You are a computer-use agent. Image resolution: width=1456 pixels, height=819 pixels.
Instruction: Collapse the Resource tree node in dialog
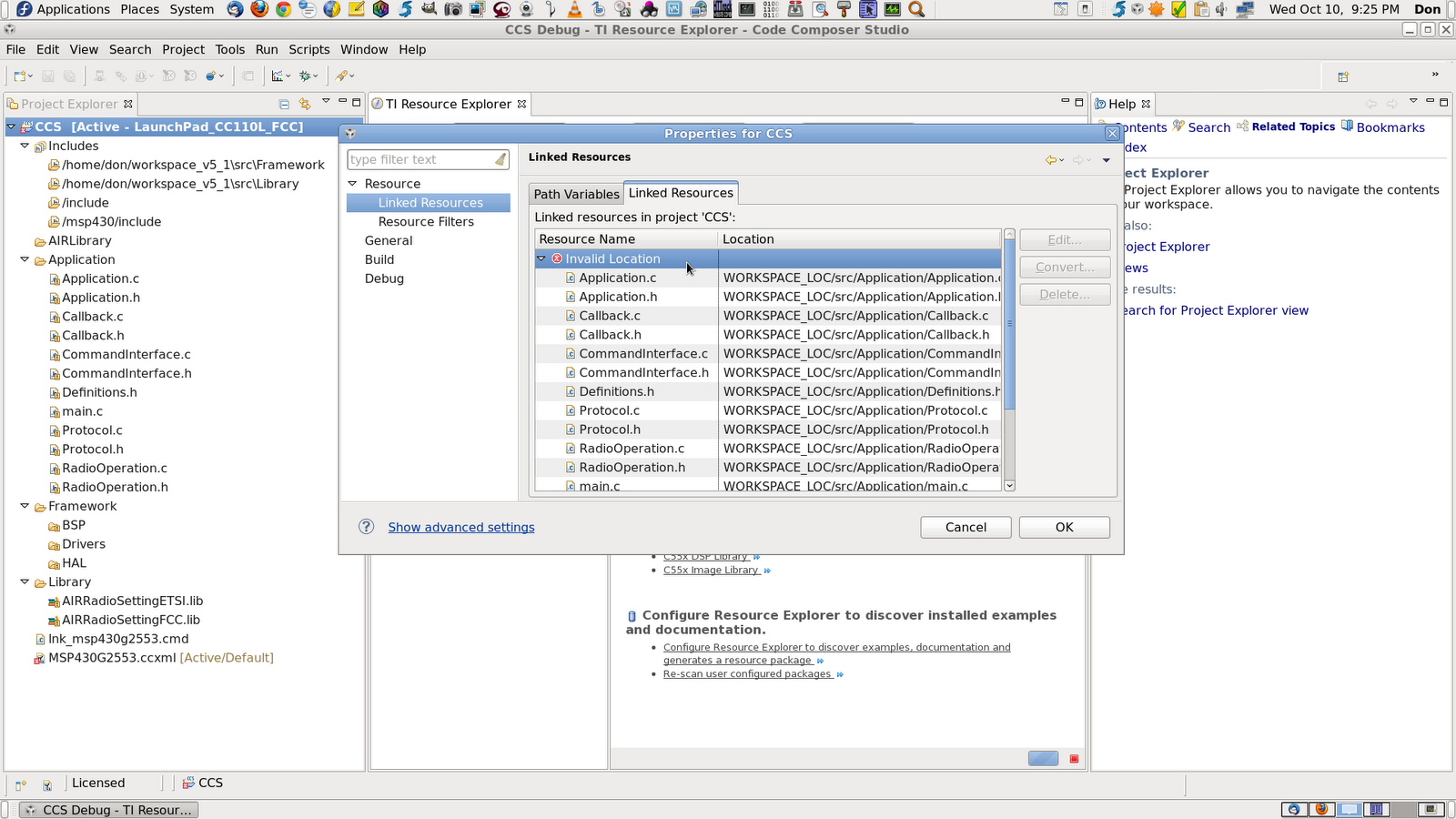(352, 184)
